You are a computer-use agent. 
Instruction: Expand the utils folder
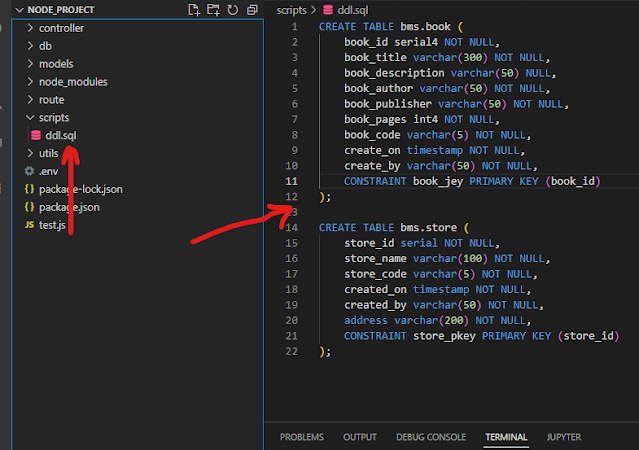coord(30,153)
